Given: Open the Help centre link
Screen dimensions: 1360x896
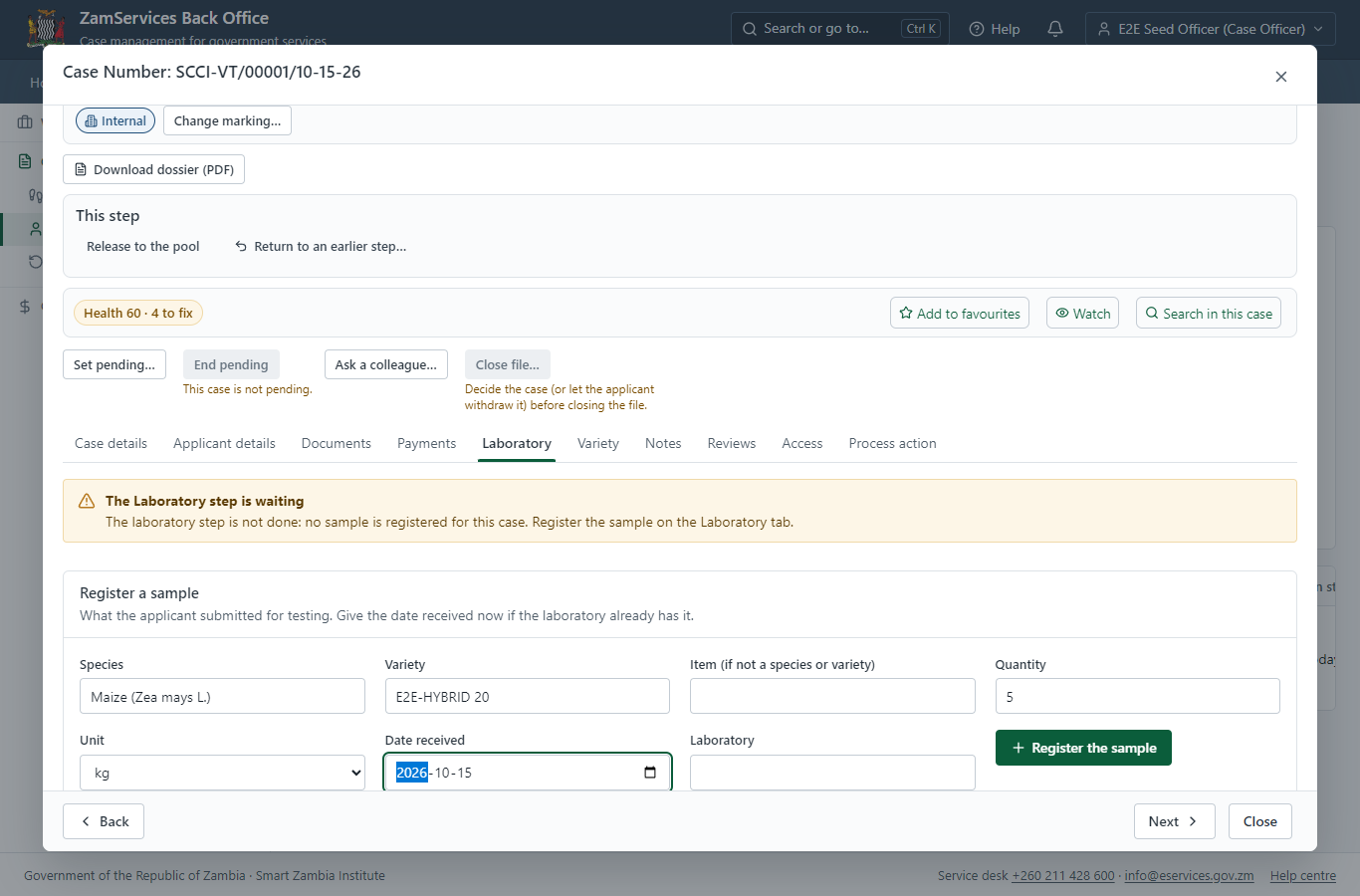Looking at the screenshot, I should pyautogui.click(x=1303, y=876).
